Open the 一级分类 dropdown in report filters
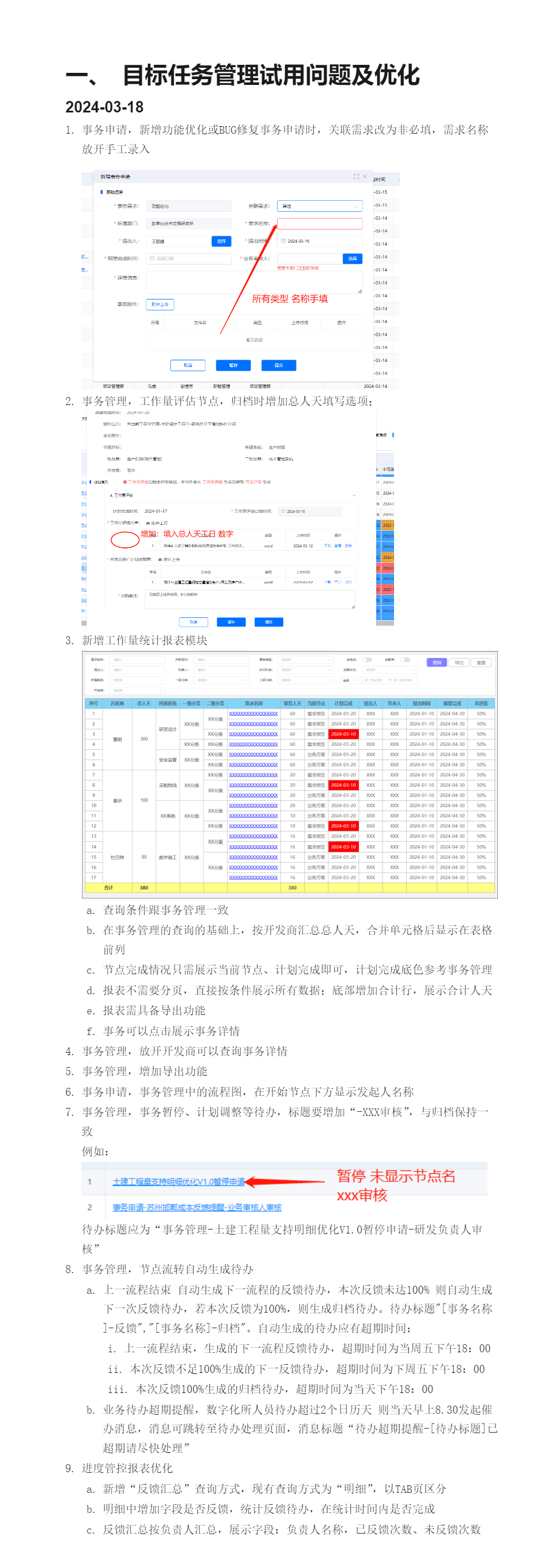The image size is (546, 1568). click(x=221, y=680)
